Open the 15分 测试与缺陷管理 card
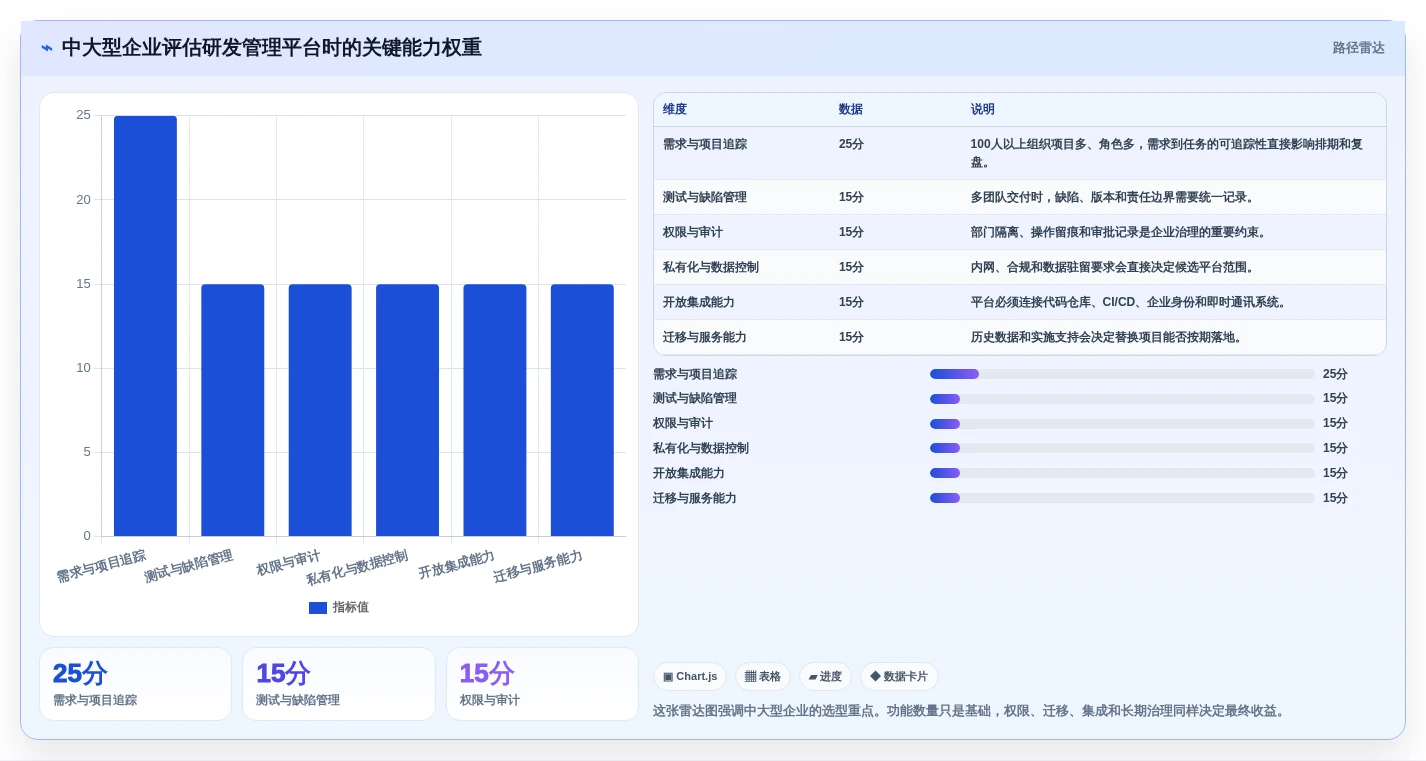Screen dimensions: 1426x761 pos(339,684)
